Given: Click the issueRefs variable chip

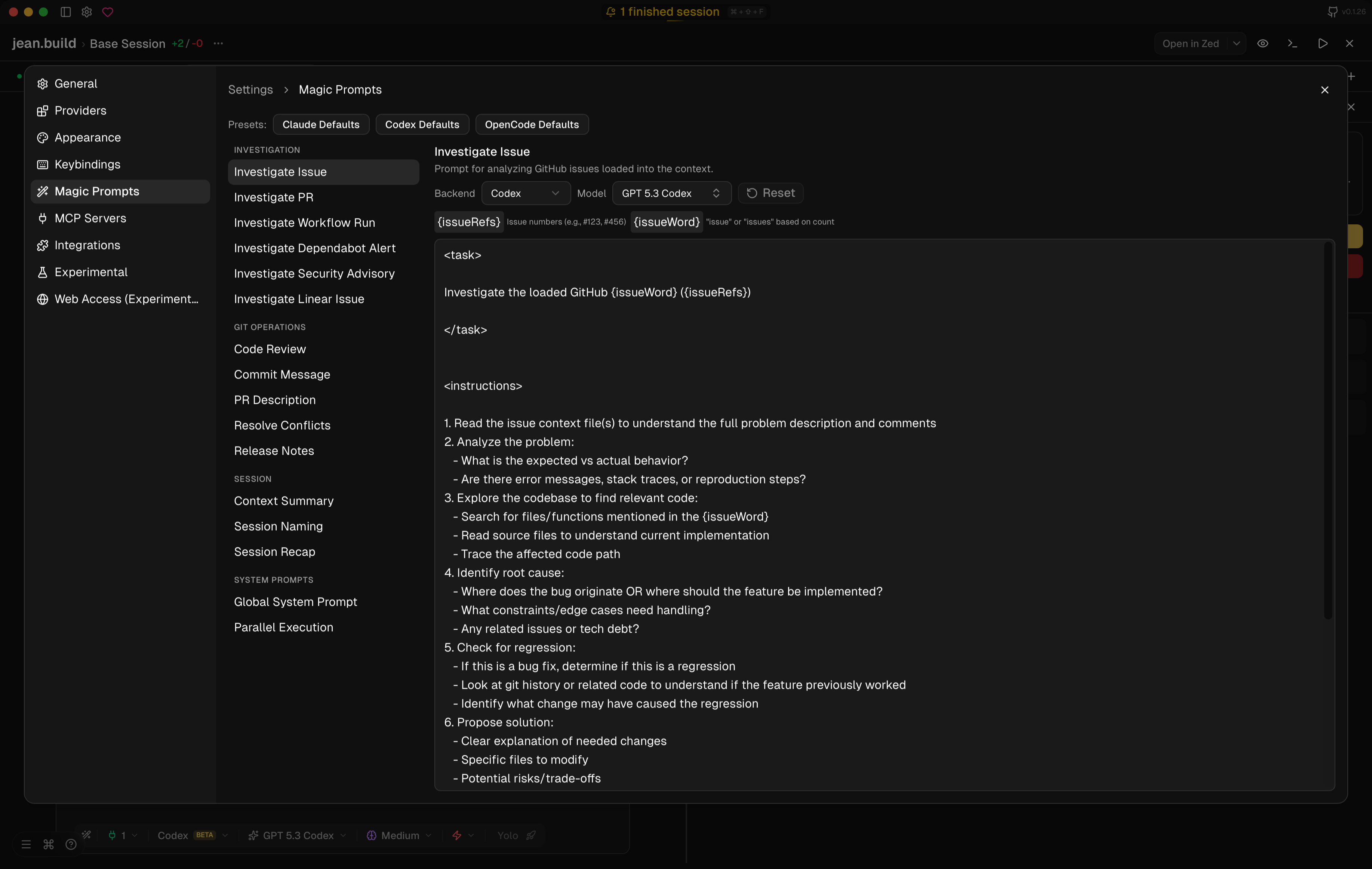Looking at the screenshot, I should tap(468, 222).
